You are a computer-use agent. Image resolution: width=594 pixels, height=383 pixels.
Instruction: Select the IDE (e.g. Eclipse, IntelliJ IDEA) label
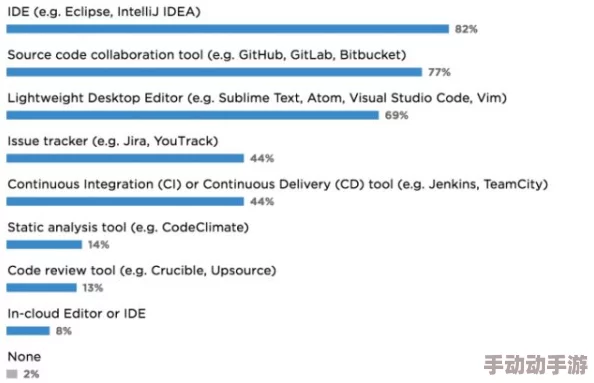tap(104, 12)
